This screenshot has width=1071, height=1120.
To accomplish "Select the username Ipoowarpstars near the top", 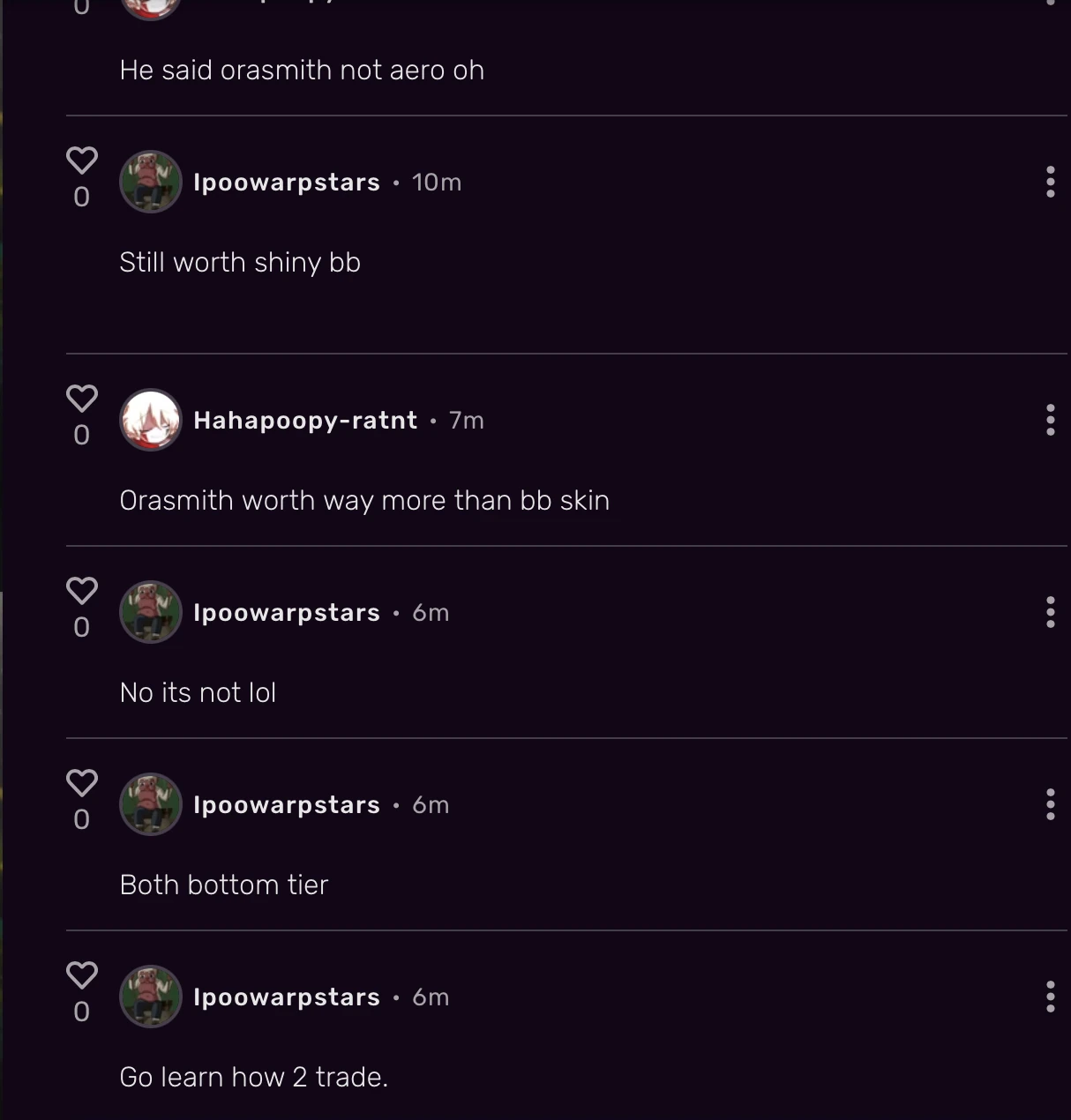I will [x=286, y=182].
